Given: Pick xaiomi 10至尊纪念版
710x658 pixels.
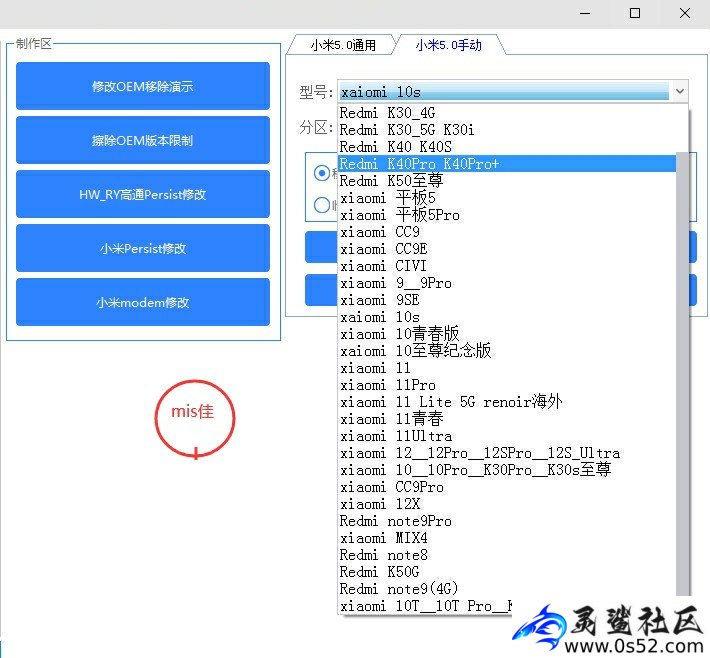Looking at the screenshot, I should coord(507,351).
